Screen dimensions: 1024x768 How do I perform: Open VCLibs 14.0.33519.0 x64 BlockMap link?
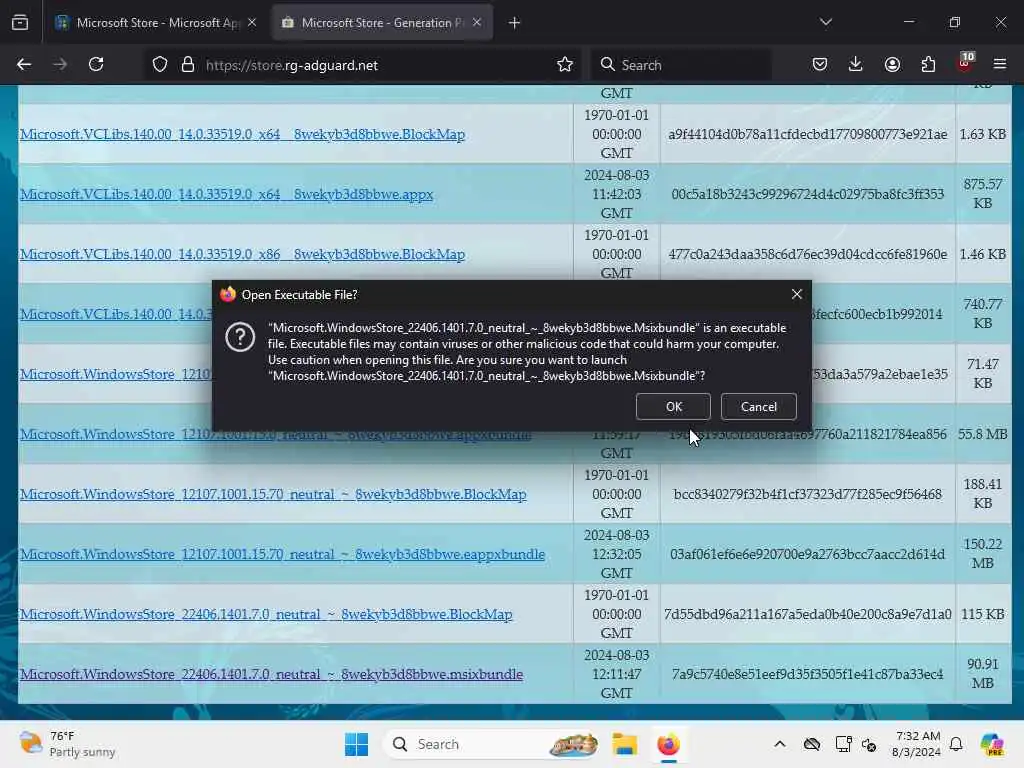pos(242,135)
